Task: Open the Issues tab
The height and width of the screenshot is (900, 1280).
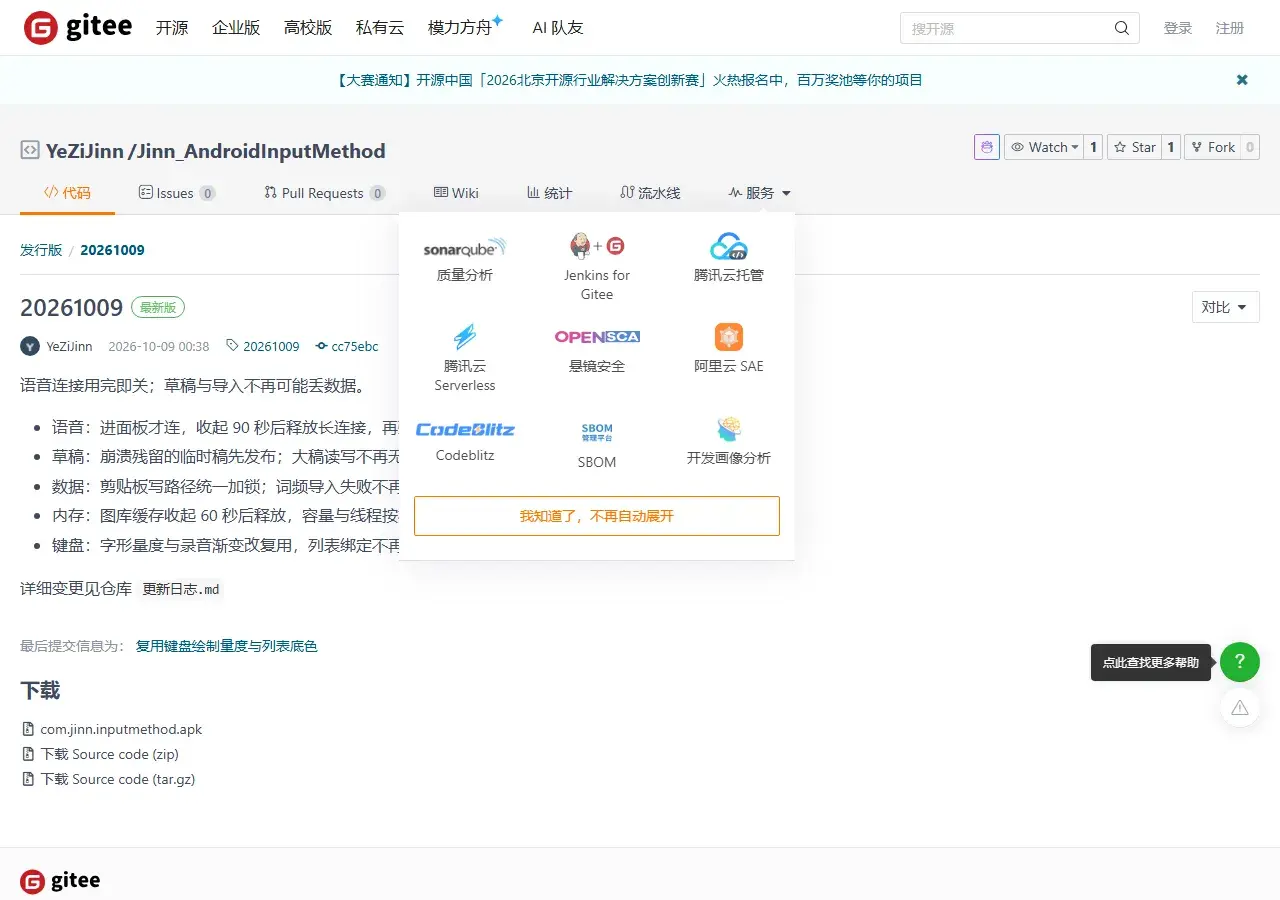Action: pyautogui.click(x=177, y=193)
